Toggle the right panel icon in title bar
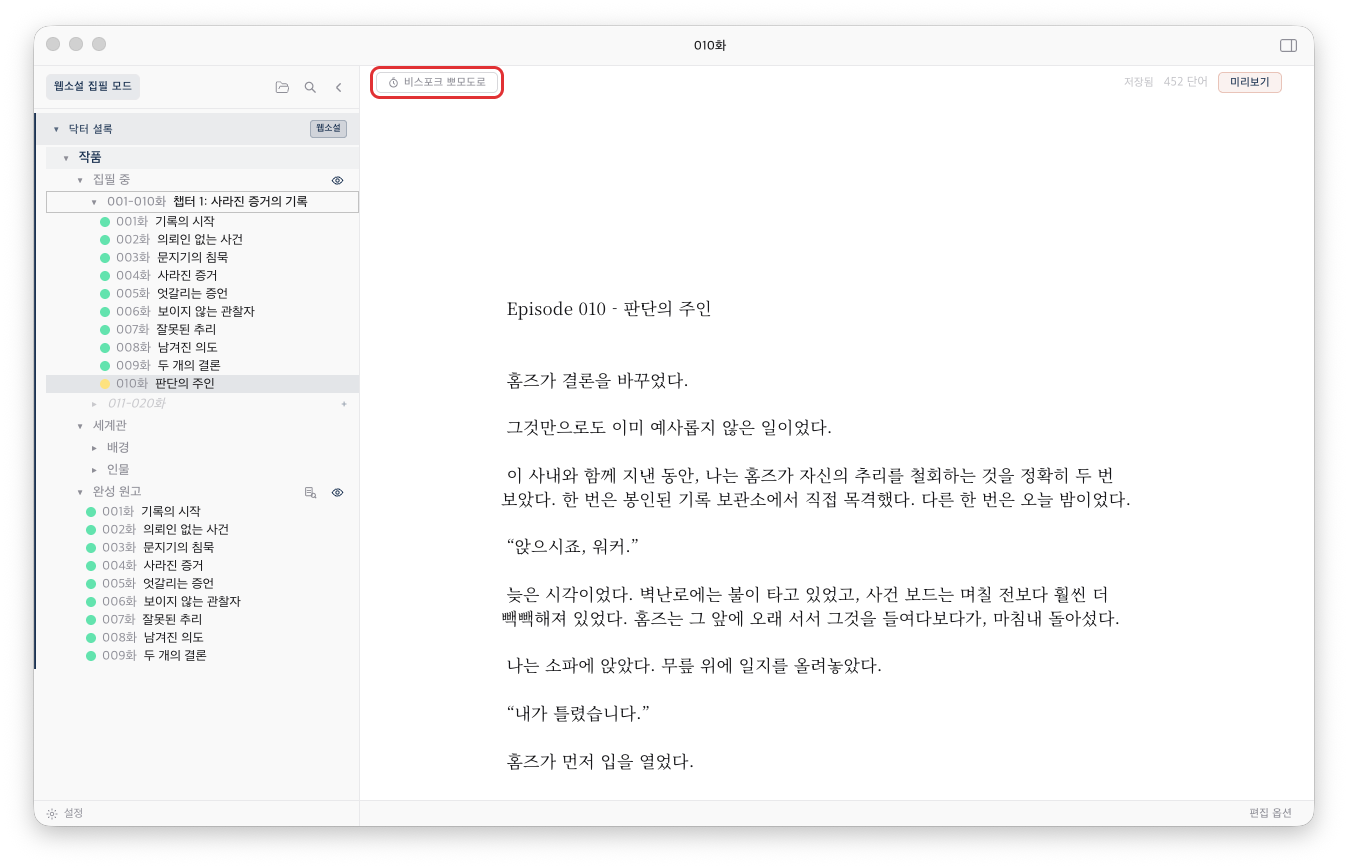Viewport: 1348px width, 868px height. click(1288, 45)
